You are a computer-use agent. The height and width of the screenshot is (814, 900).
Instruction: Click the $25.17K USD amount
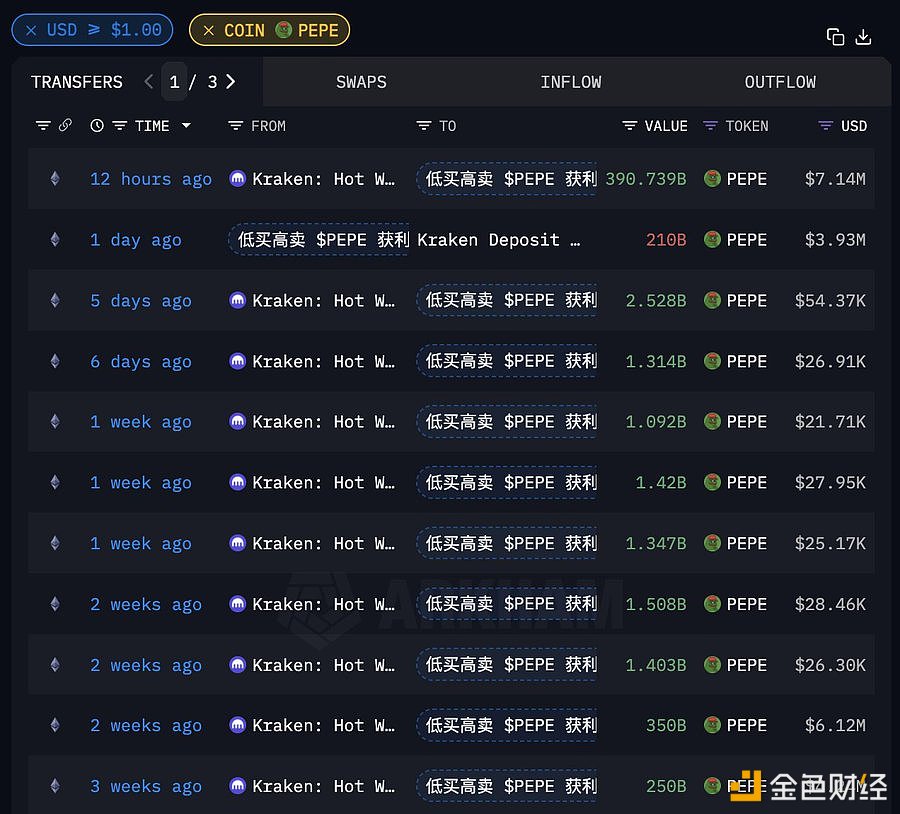point(830,544)
